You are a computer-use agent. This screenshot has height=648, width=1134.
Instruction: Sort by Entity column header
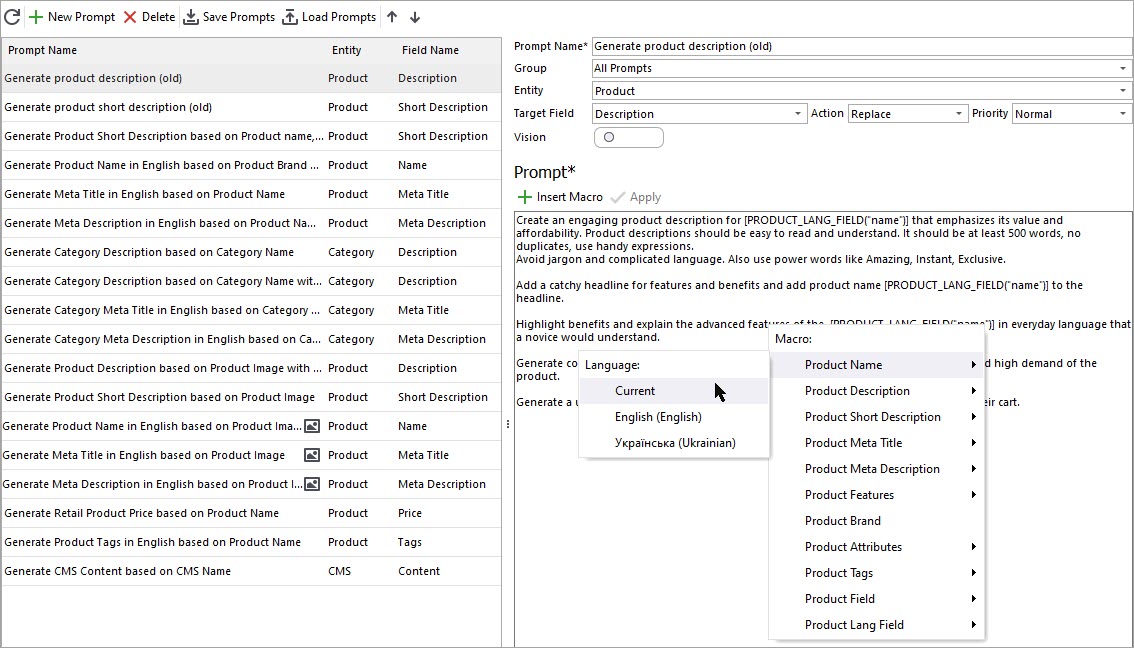346,50
